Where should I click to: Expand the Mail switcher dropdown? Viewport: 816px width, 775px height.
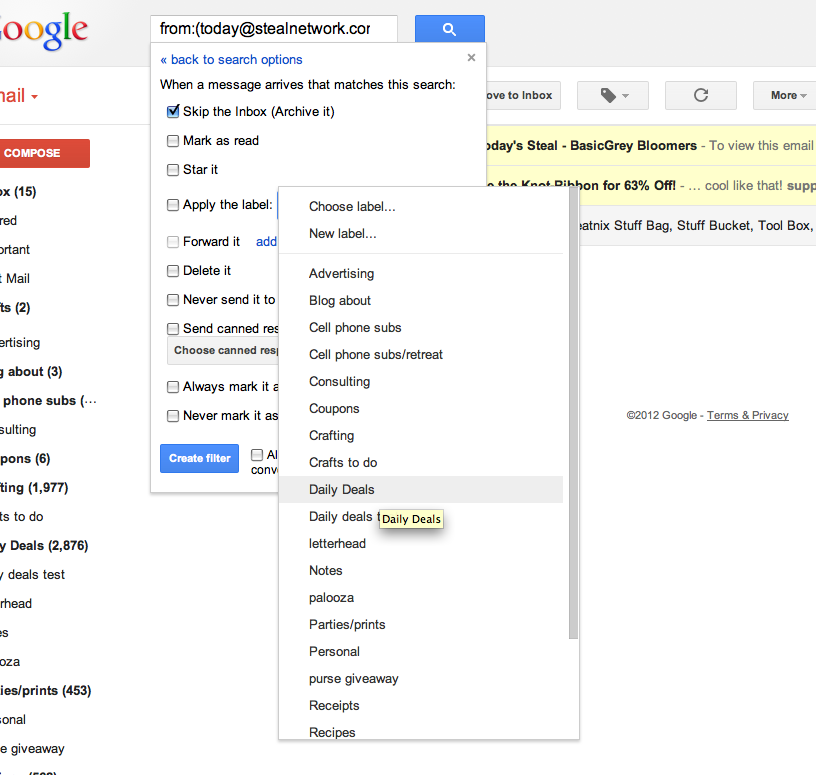point(20,96)
